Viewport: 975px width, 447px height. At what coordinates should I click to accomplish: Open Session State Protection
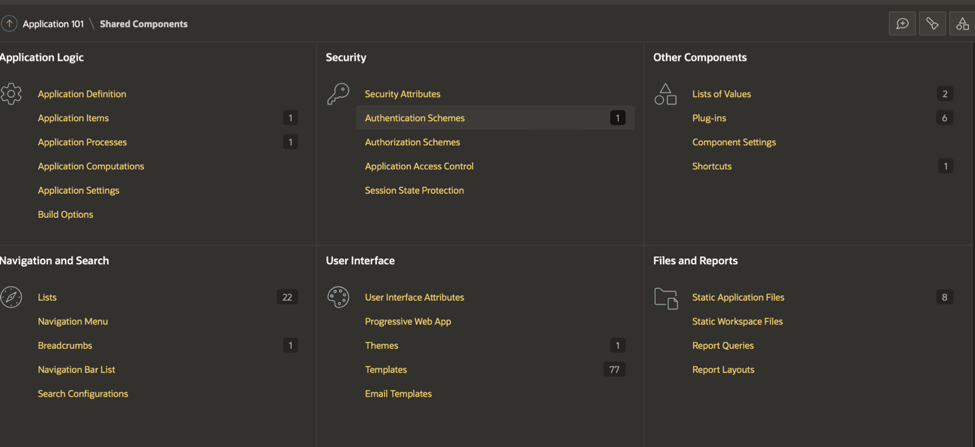[x=414, y=190]
